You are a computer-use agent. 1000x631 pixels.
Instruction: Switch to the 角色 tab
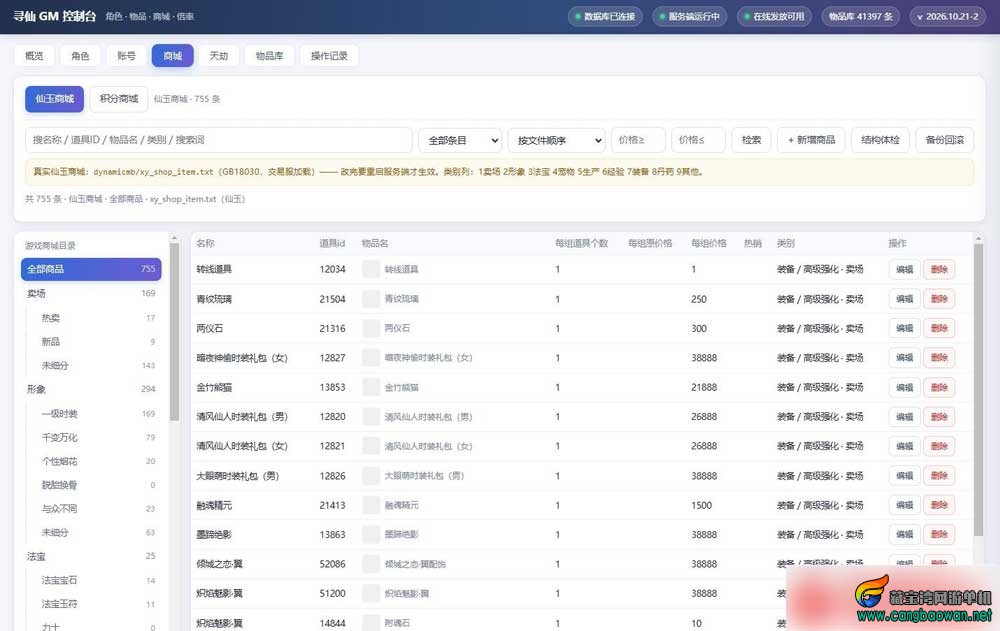[x=80, y=56]
